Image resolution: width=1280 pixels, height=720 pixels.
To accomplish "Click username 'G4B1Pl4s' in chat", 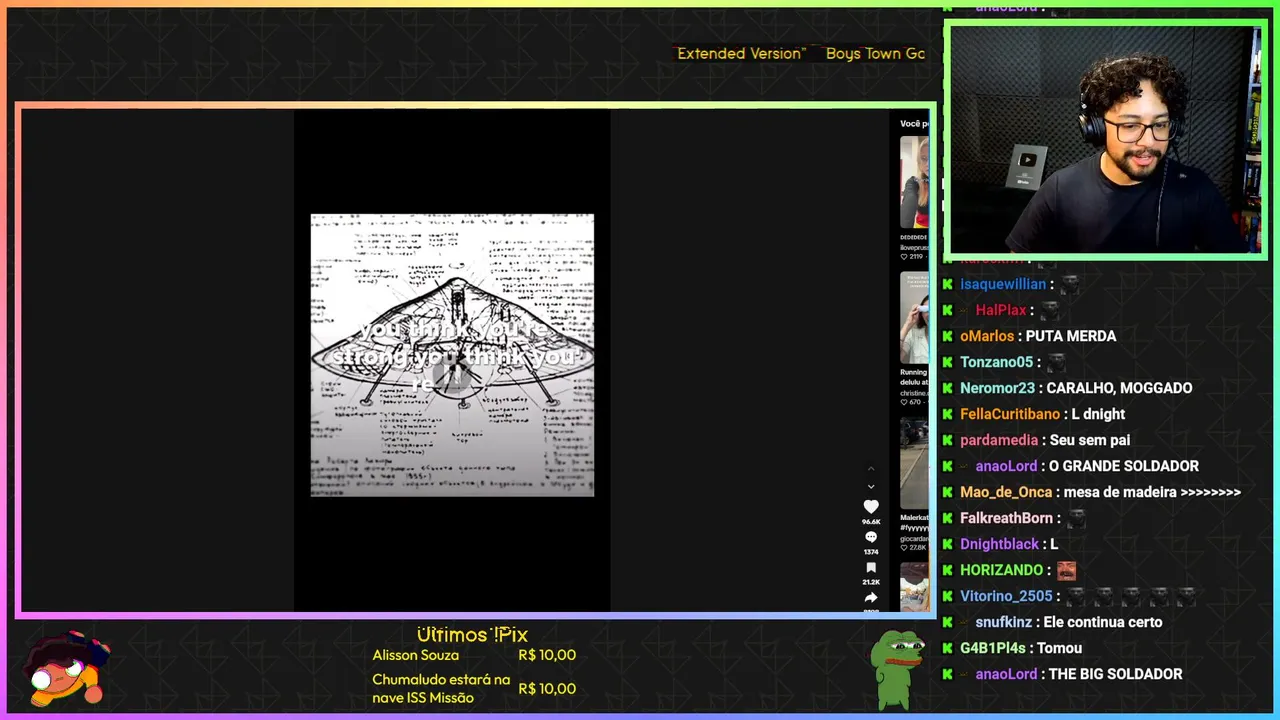I will (x=993, y=648).
